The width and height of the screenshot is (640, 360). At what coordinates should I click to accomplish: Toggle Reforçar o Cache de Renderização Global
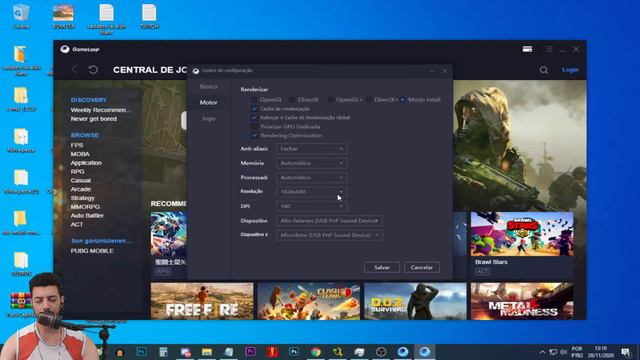(x=254, y=118)
